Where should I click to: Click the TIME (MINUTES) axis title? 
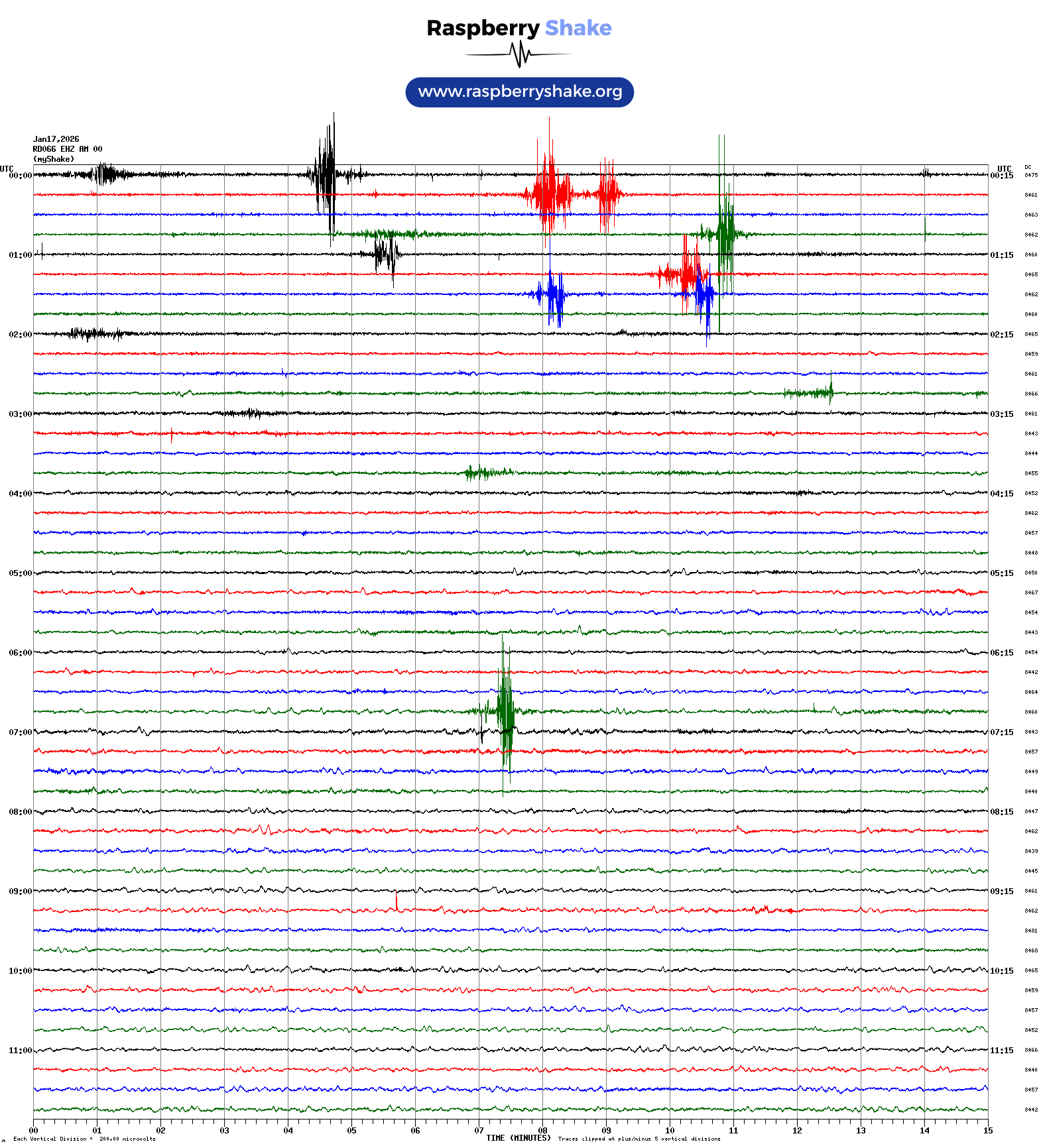[518, 1138]
